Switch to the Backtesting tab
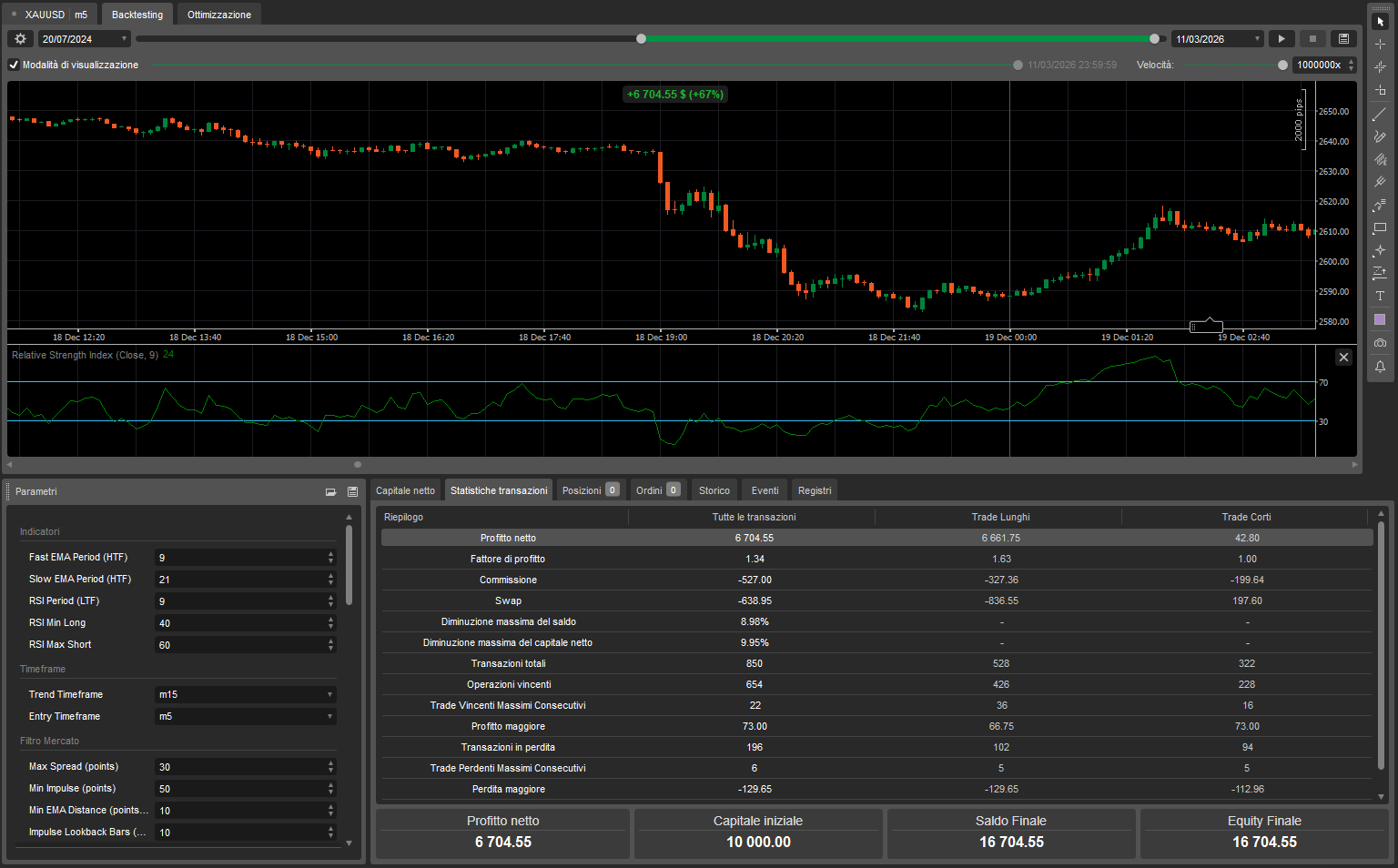1398x868 pixels. click(x=137, y=15)
